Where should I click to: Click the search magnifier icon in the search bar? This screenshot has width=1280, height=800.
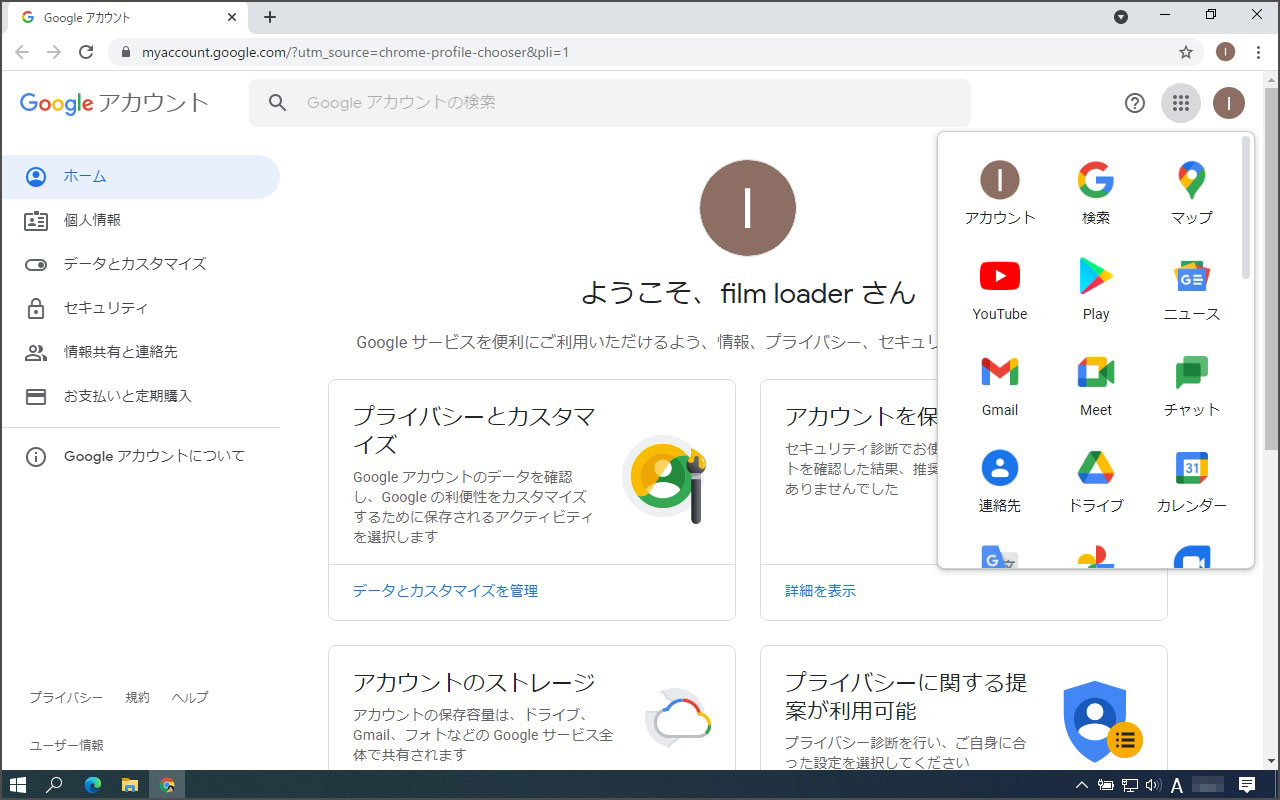pos(278,102)
